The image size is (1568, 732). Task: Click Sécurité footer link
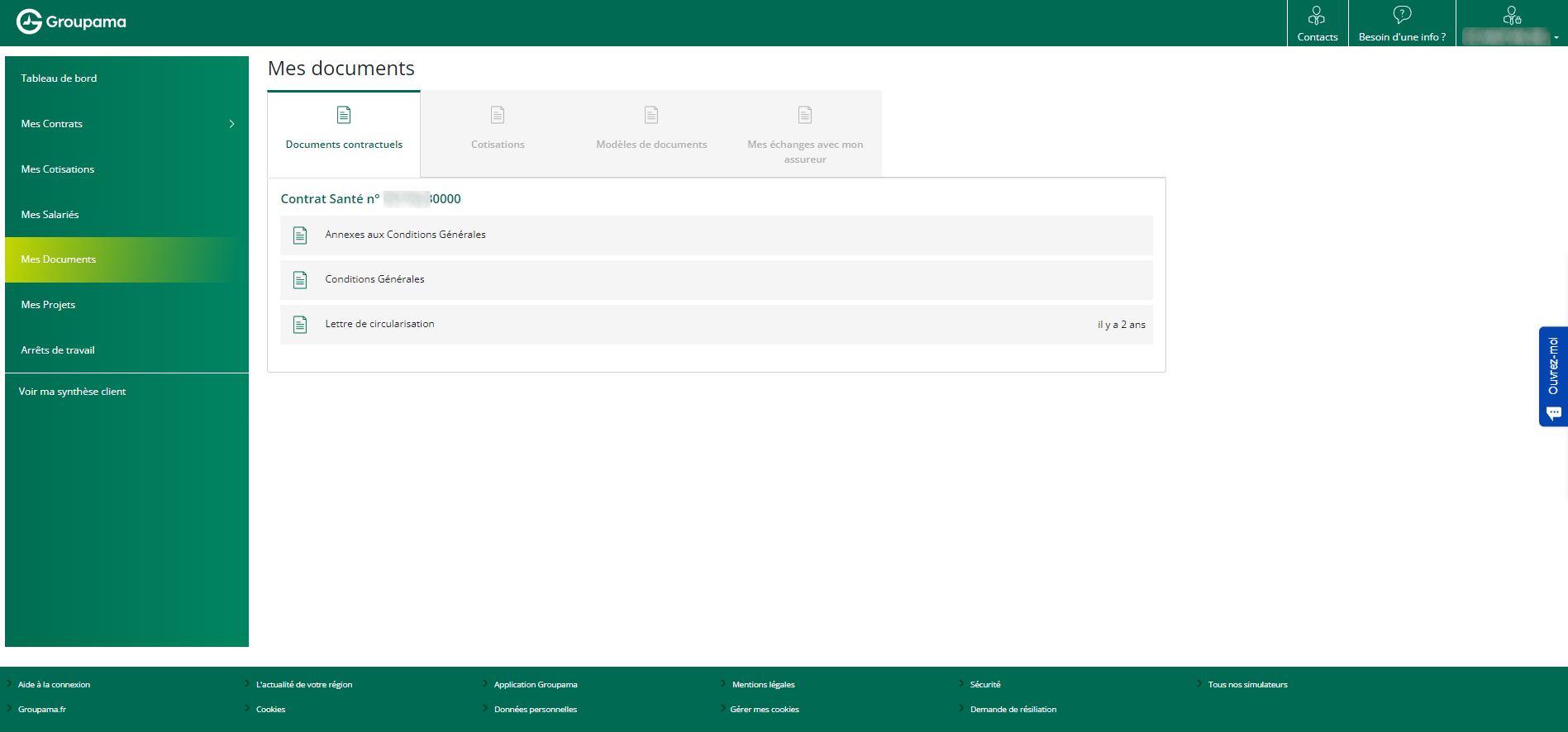(x=985, y=685)
